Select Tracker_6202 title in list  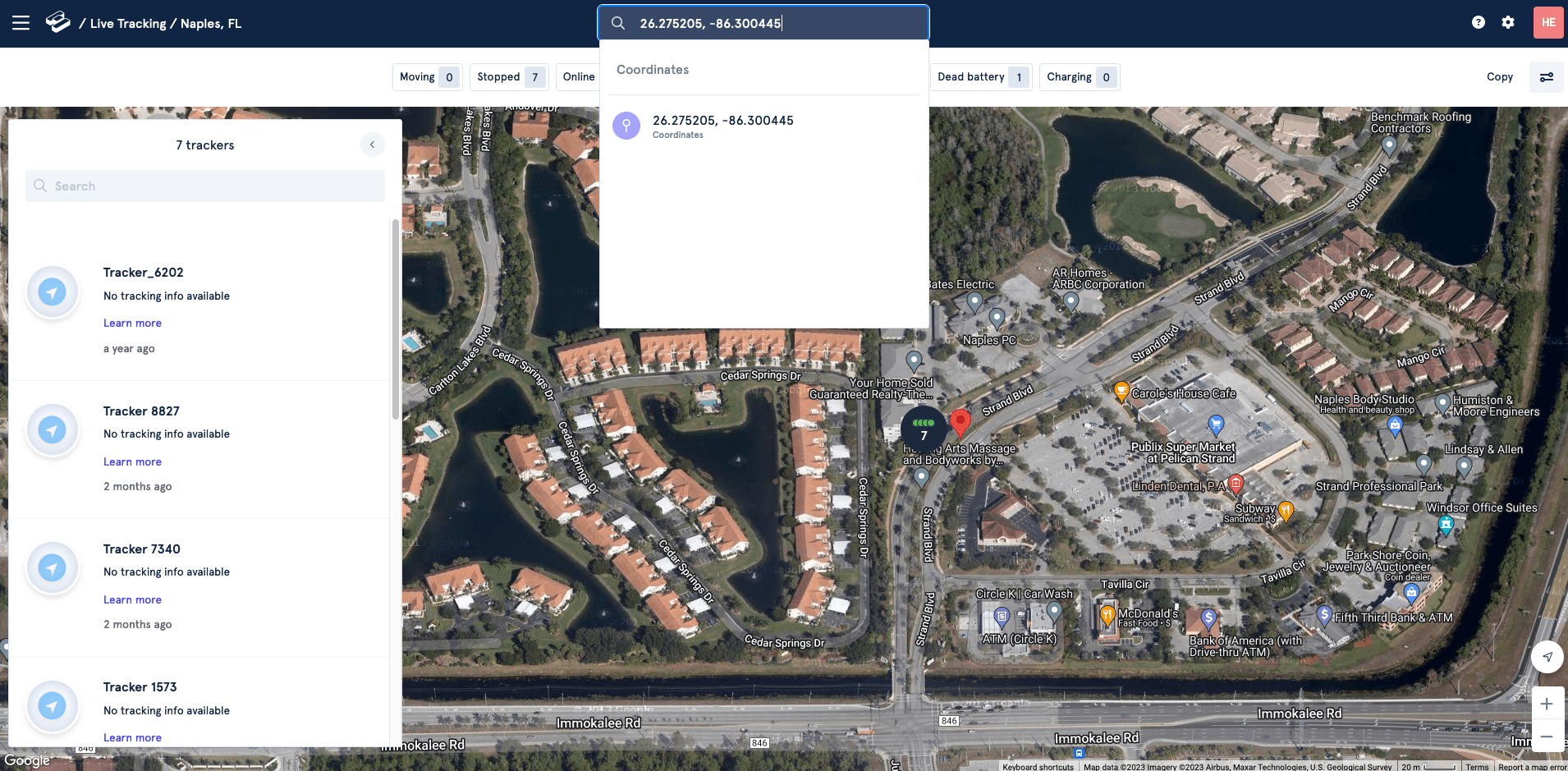pos(144,273)
